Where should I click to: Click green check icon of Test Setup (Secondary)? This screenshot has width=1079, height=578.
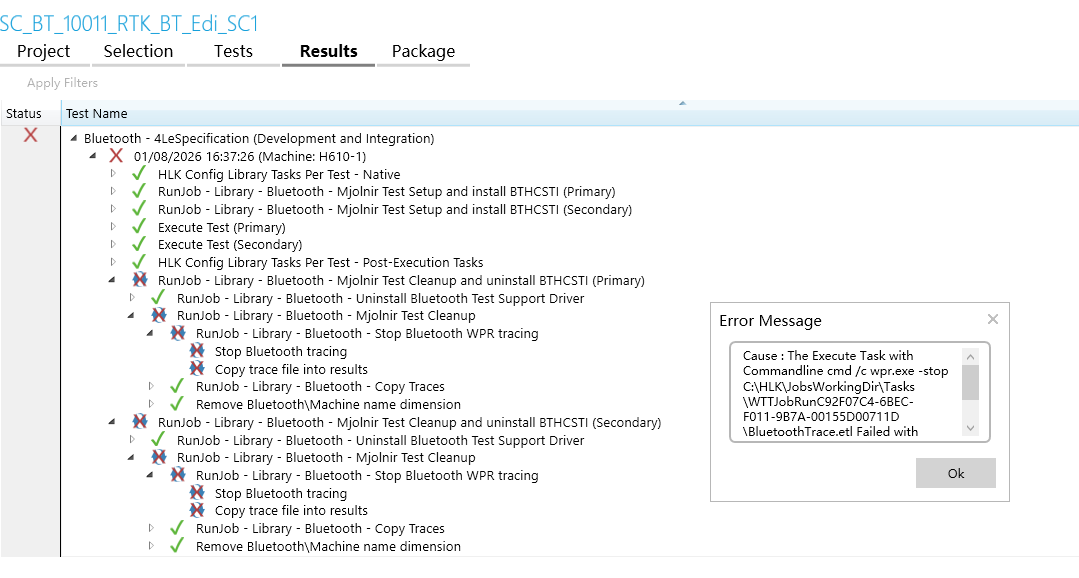click(139, 208)
